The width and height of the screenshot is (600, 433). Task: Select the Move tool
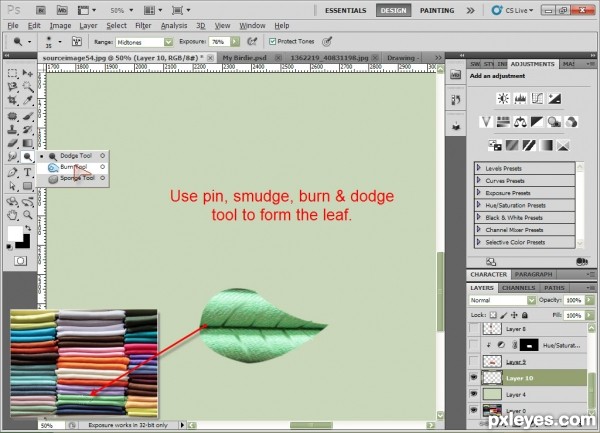[x=28, y=73]
